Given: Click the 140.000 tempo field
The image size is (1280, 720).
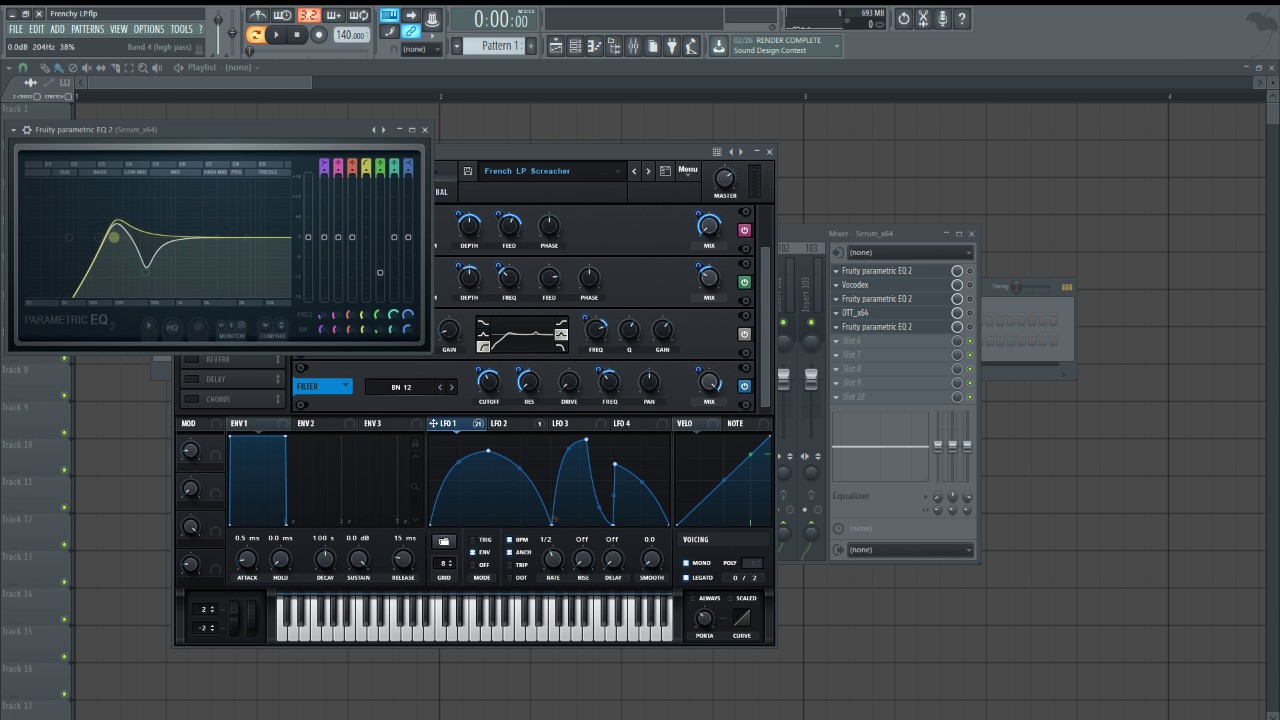Looking at the screenshot, I should 350,35.
